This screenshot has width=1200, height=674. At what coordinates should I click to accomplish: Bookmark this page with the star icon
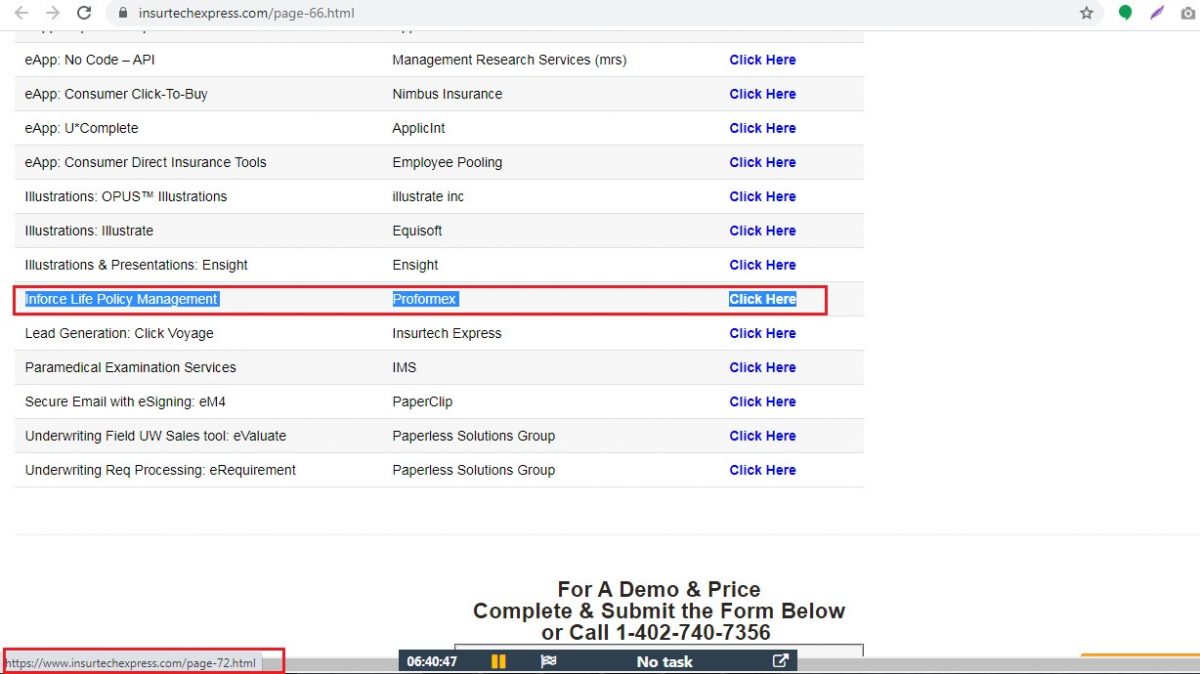pos(1086,13)
